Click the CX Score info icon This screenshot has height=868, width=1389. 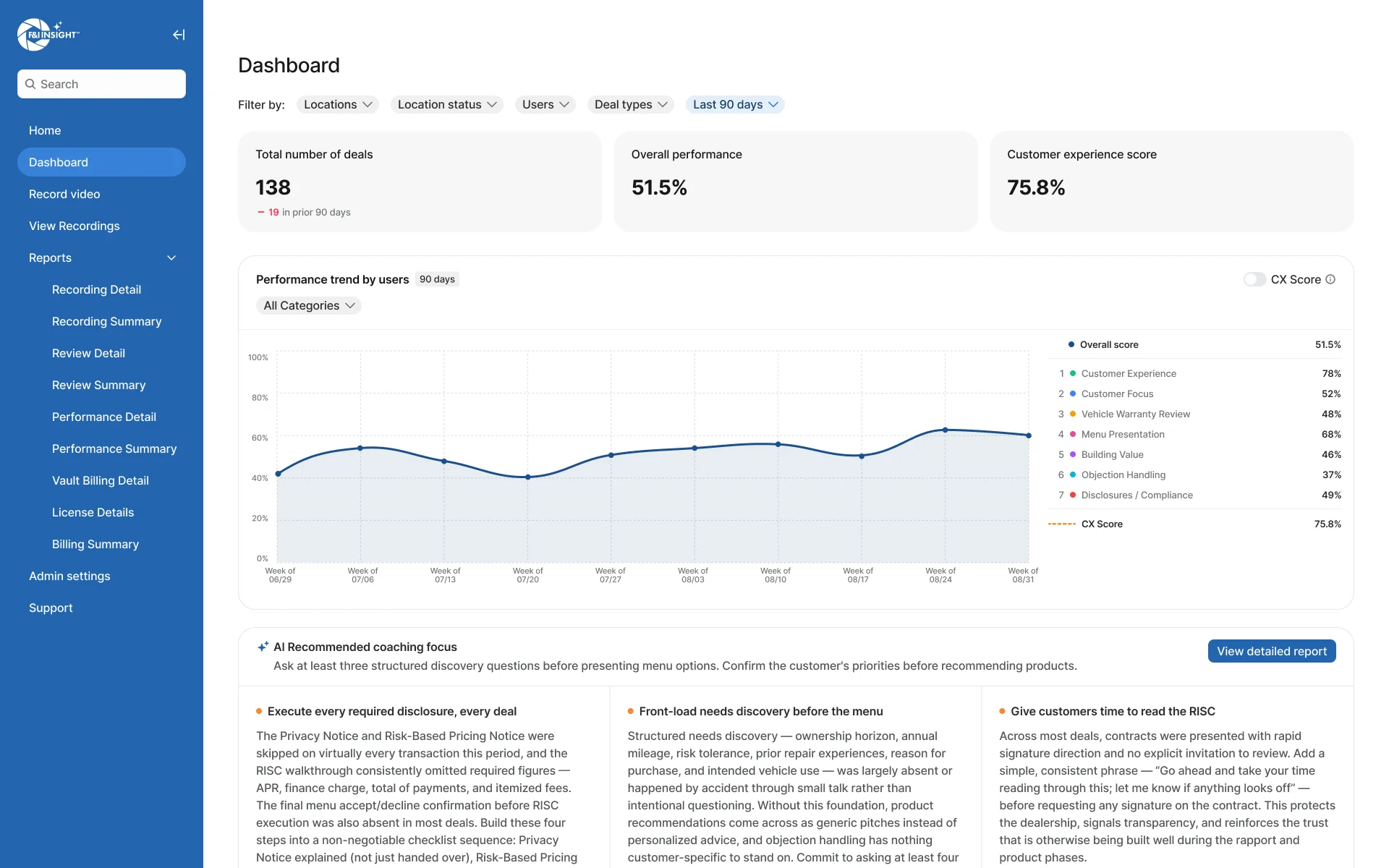[x=1330, y=279]
